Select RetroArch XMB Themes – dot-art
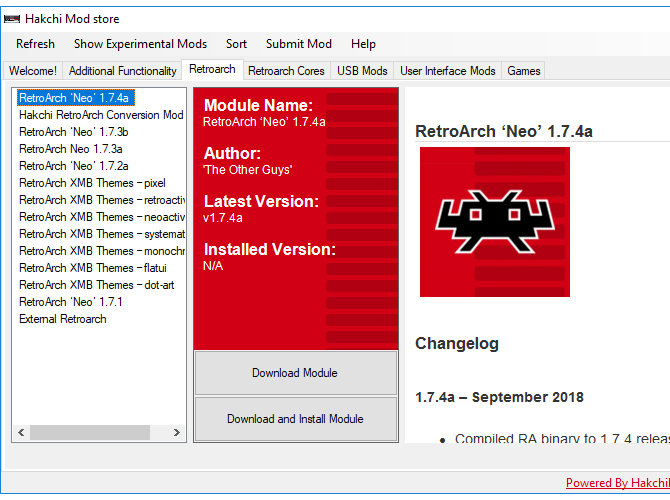The image size is (670, 500). click(x=97, y=285)
